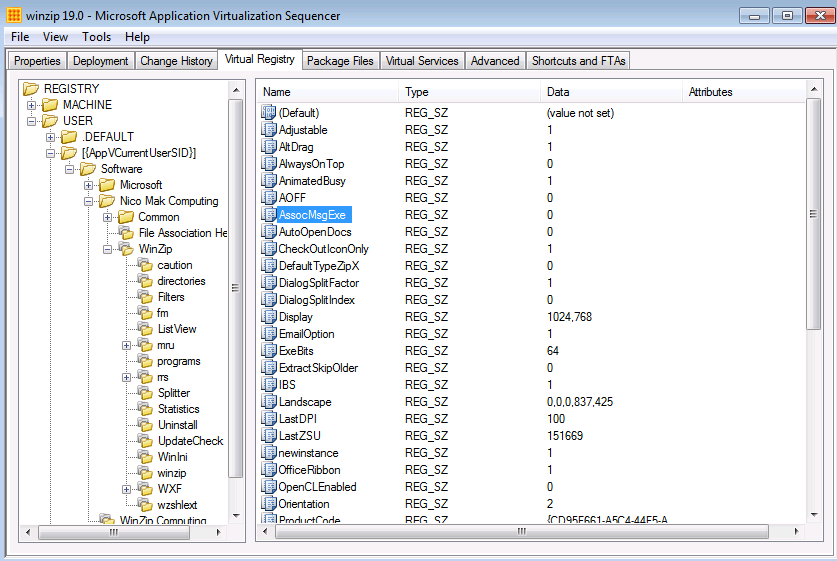Switch to the Package Files tab
This screenshot has width=837, height=561.
[340, 61]
